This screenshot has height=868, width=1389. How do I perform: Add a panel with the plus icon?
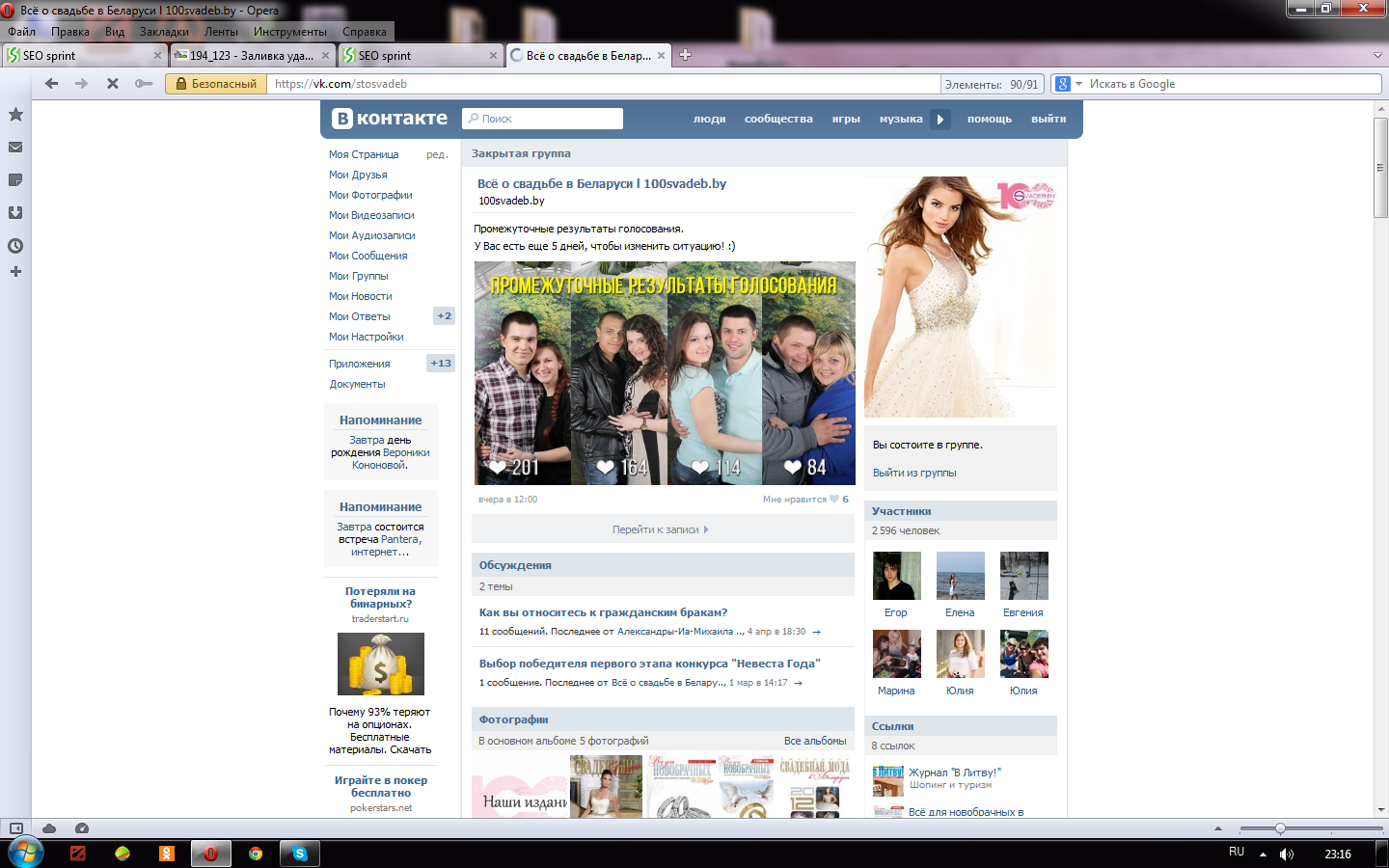(x=15, y=272)
